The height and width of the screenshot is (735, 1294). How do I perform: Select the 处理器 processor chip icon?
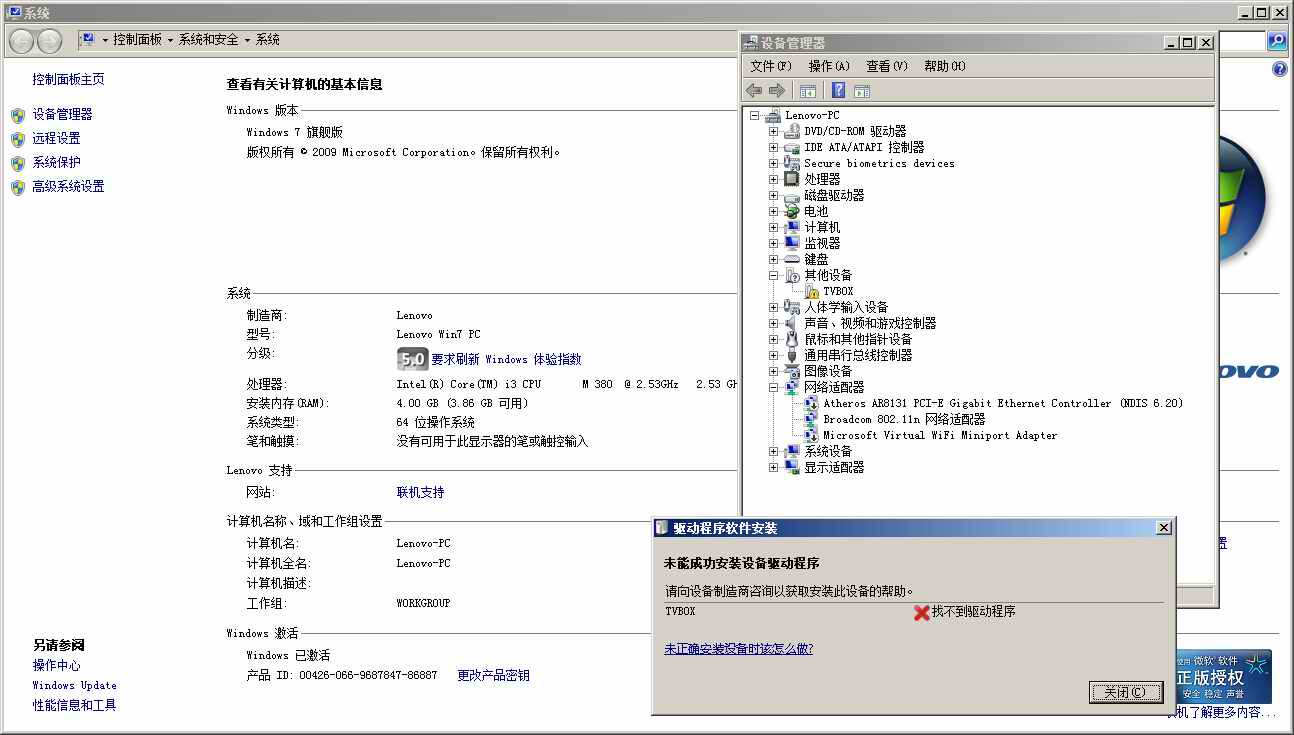pos(792,179)
